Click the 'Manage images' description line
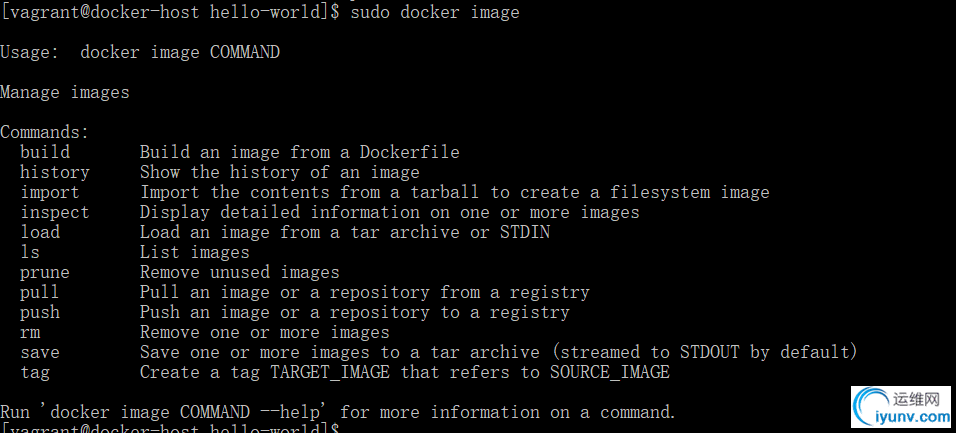Image resolution: width=956 pixels, height=433 pixels. click(x=65, y=93)
